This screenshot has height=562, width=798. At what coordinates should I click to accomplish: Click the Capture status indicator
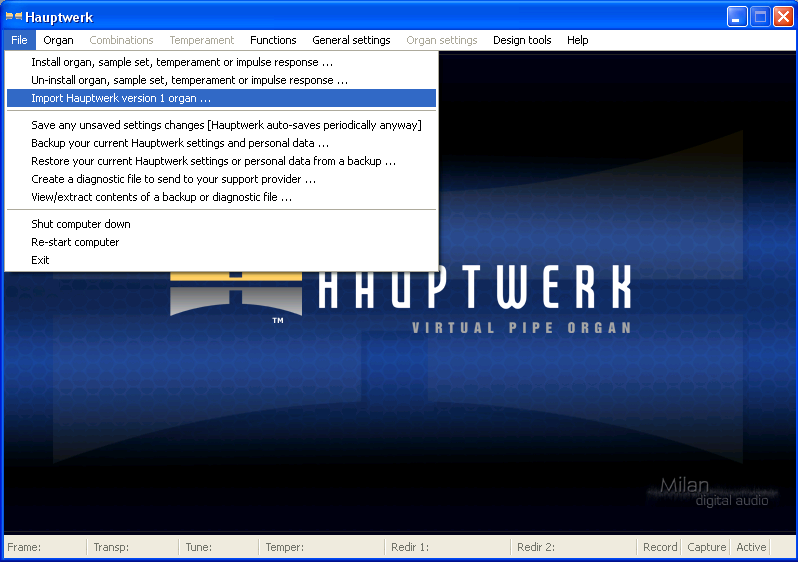pos(706,547)
